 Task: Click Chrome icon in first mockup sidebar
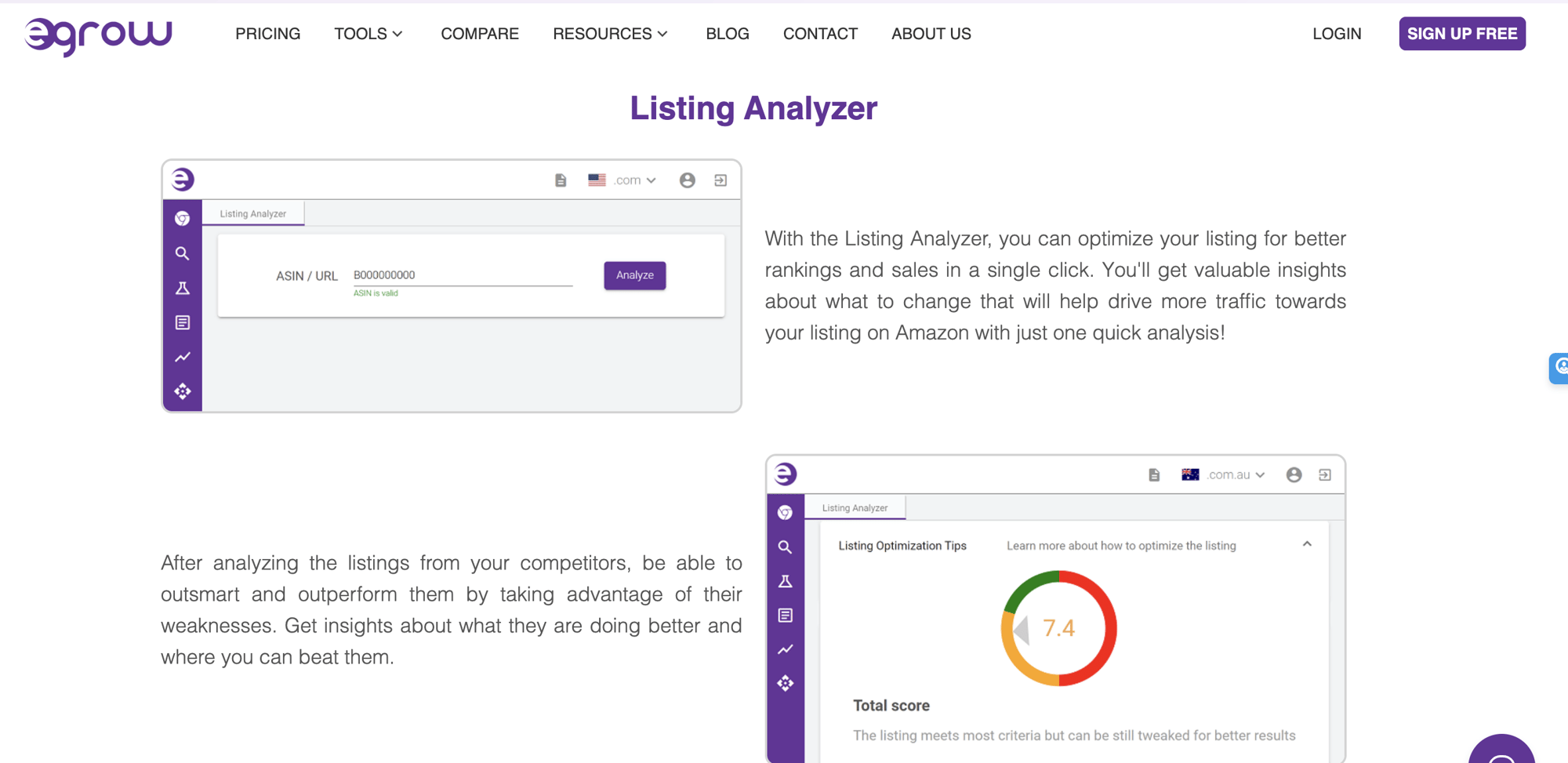(183, 219)
